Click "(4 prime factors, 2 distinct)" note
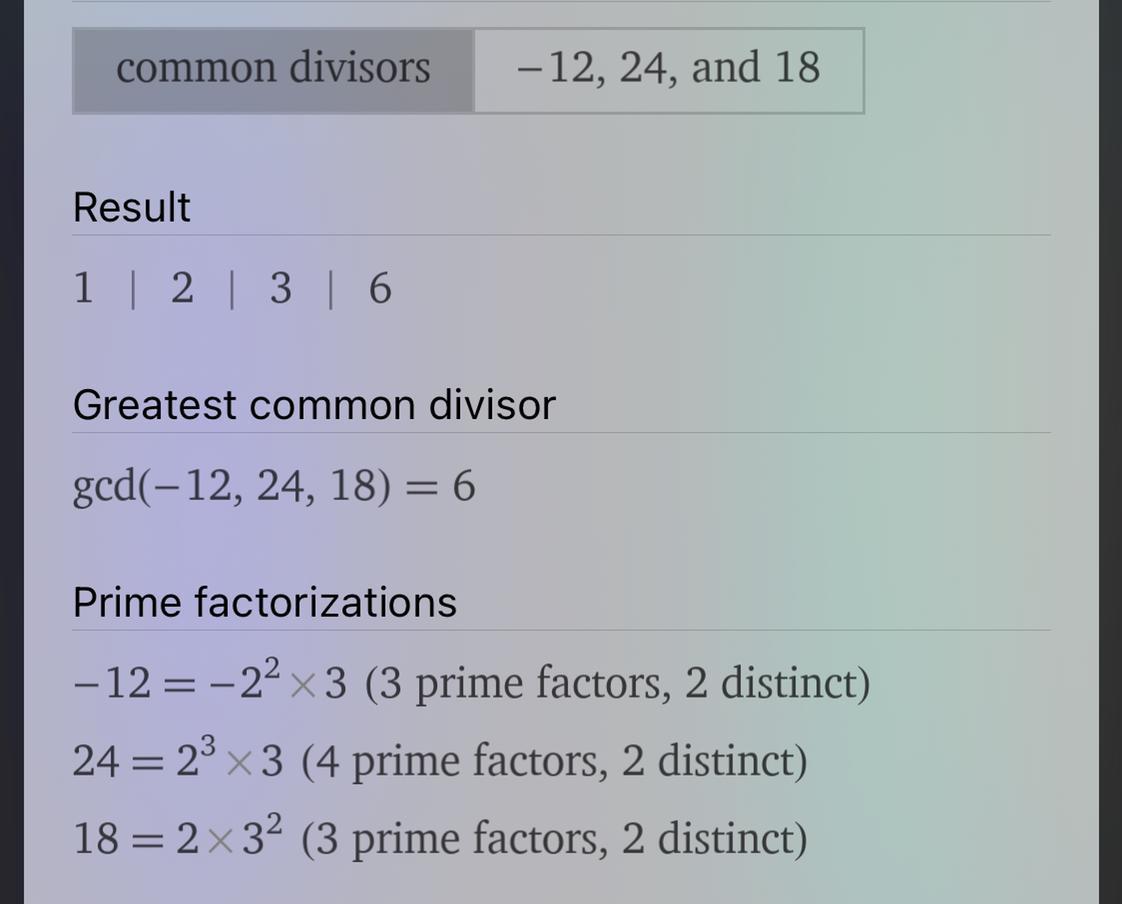The width and height of the screenshot is (1122, 904). pos(554,761)
